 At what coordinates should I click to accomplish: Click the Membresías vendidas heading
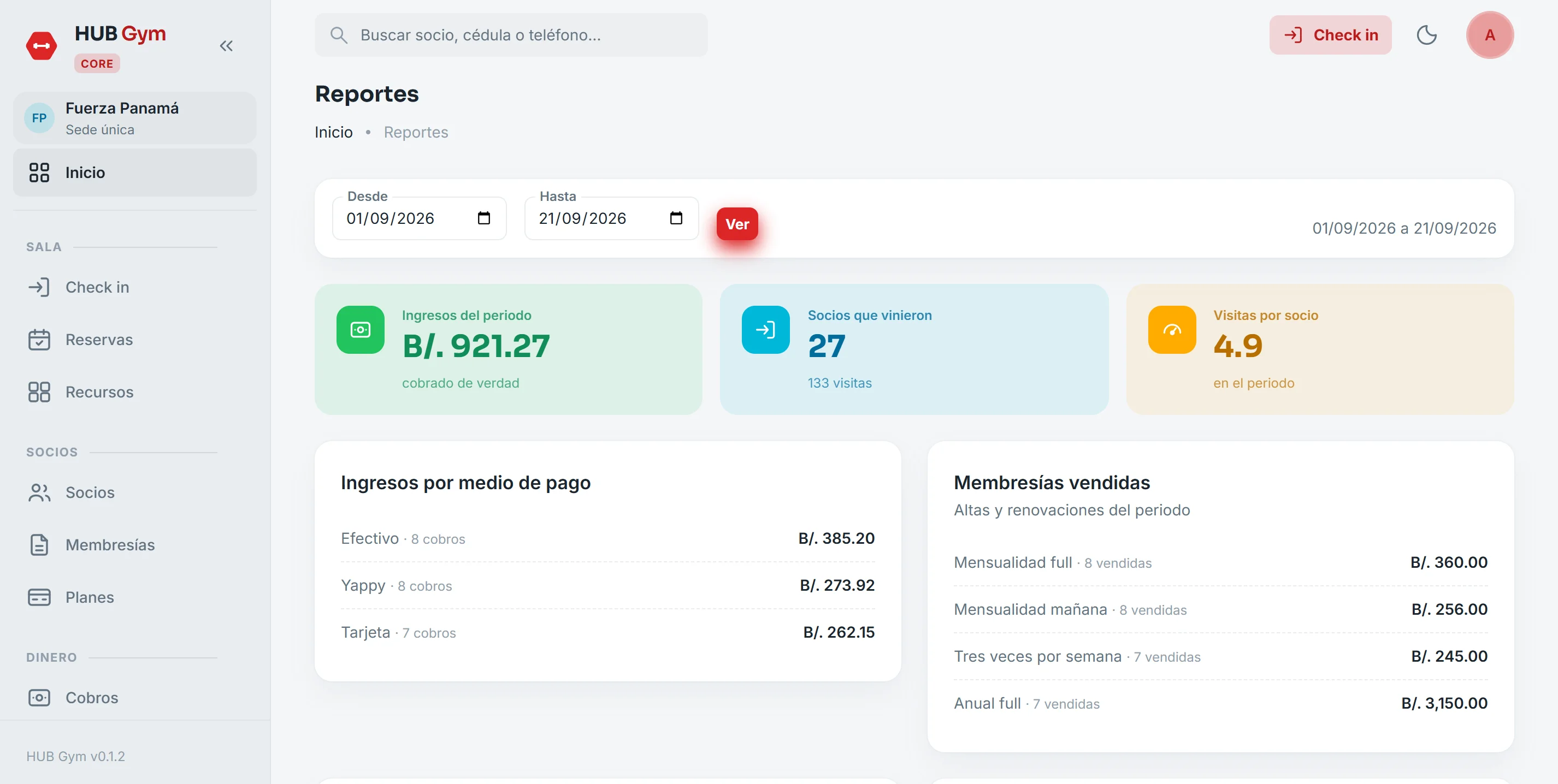pos(1052,483)
